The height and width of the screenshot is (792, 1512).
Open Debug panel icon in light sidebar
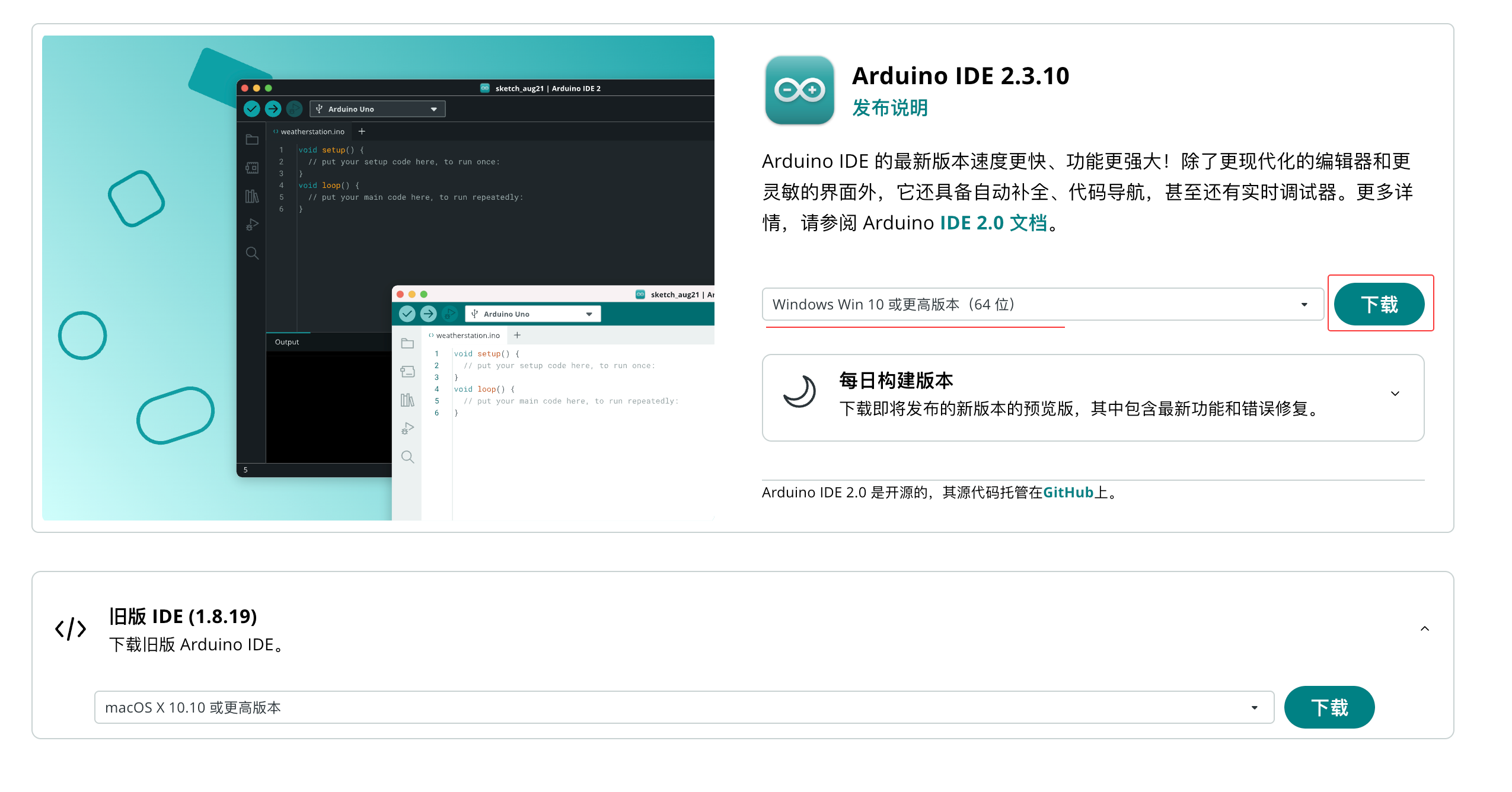[407, 429]
